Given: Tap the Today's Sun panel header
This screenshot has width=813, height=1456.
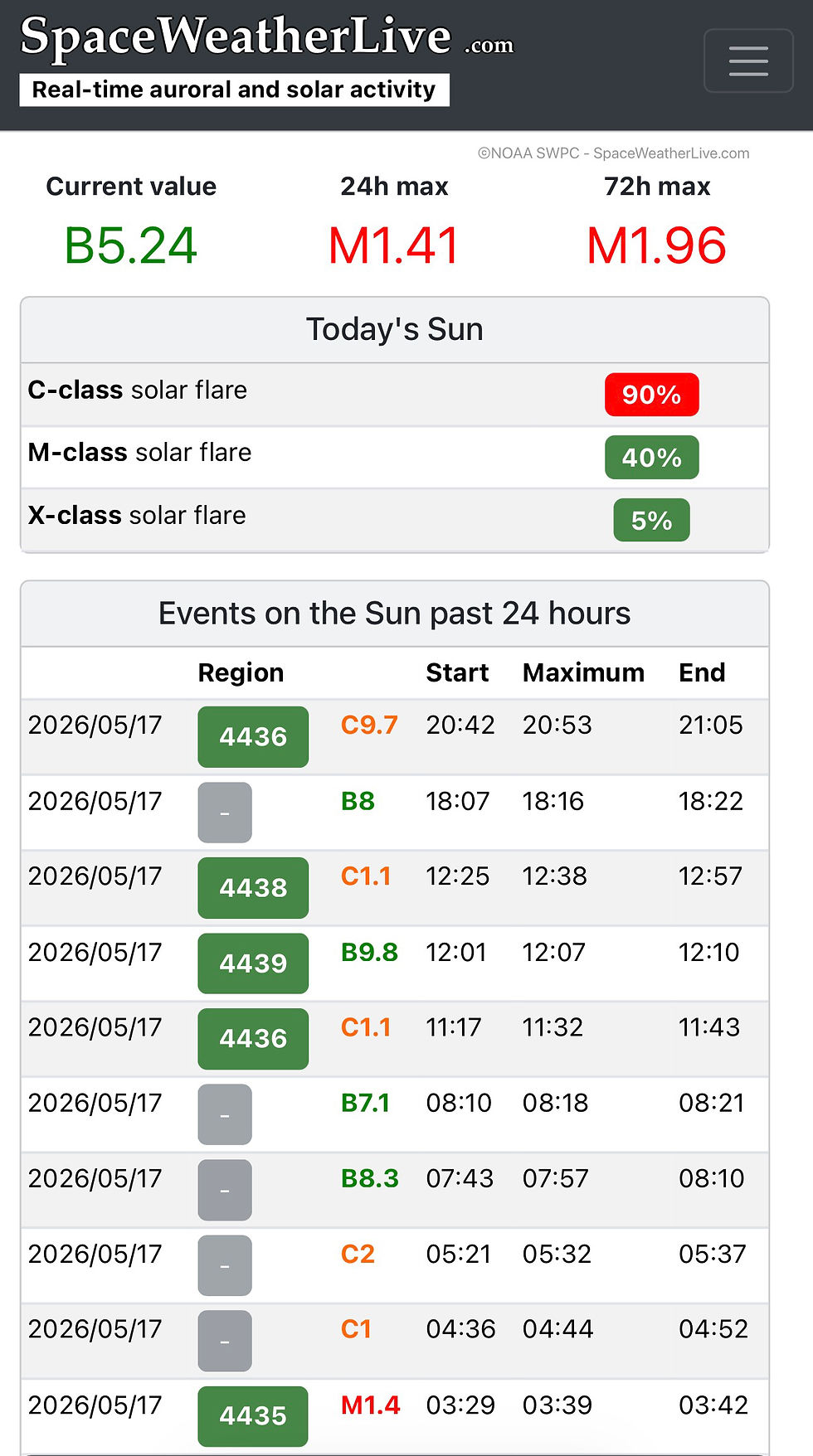Looking at the screenshot, I should pyautogui.click(x=395, y=330).
